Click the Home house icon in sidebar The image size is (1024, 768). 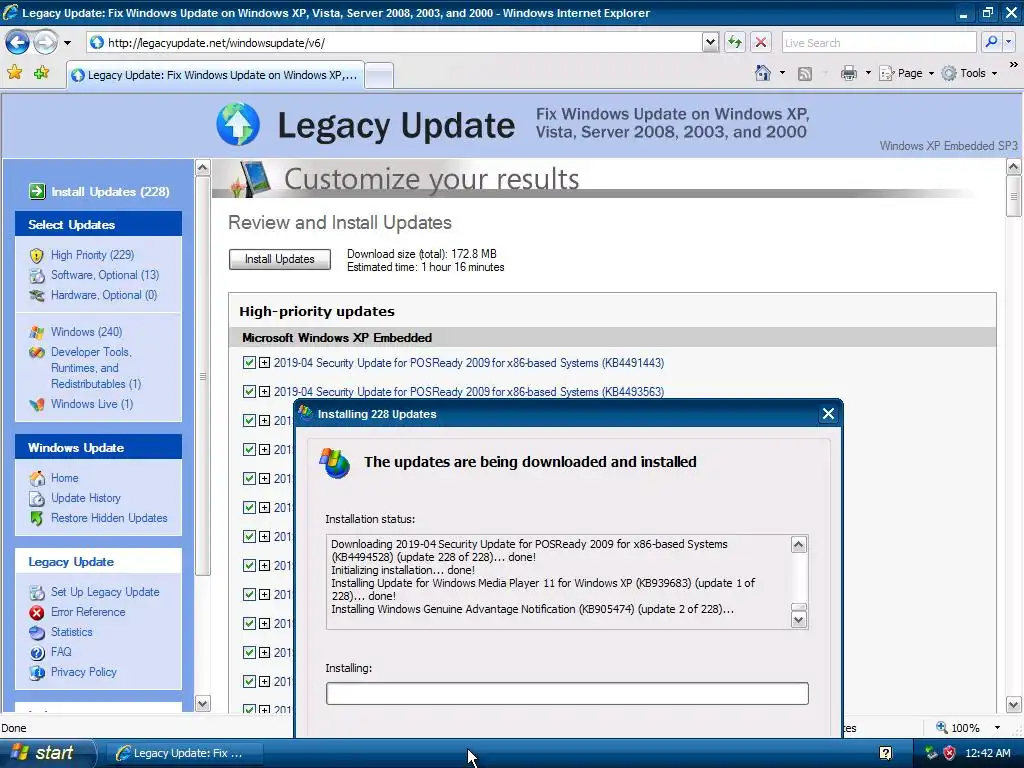point(37,478)
